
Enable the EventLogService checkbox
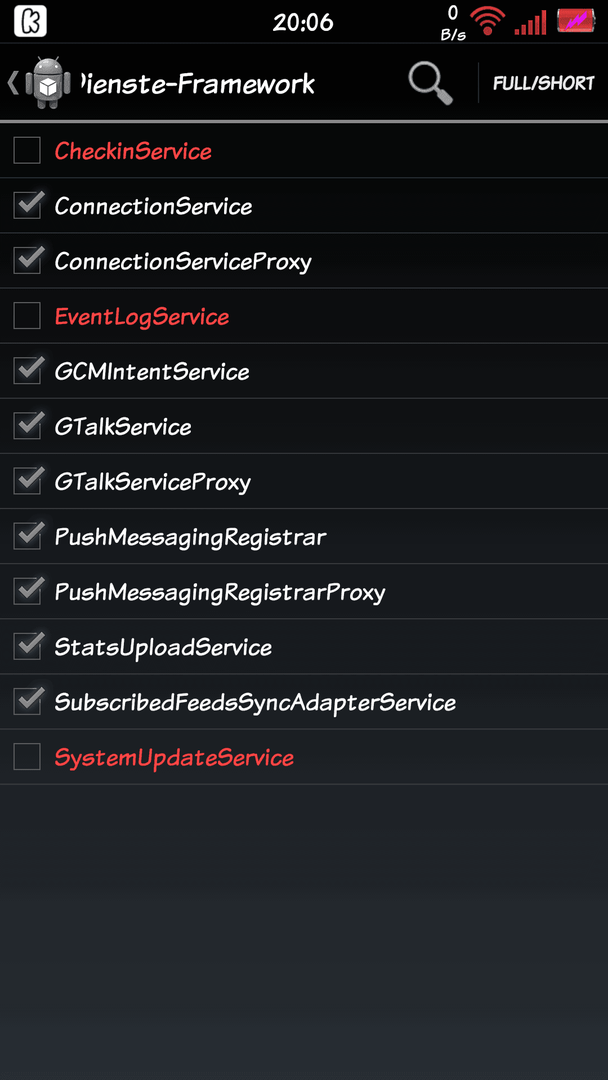(x=28, y=315)
